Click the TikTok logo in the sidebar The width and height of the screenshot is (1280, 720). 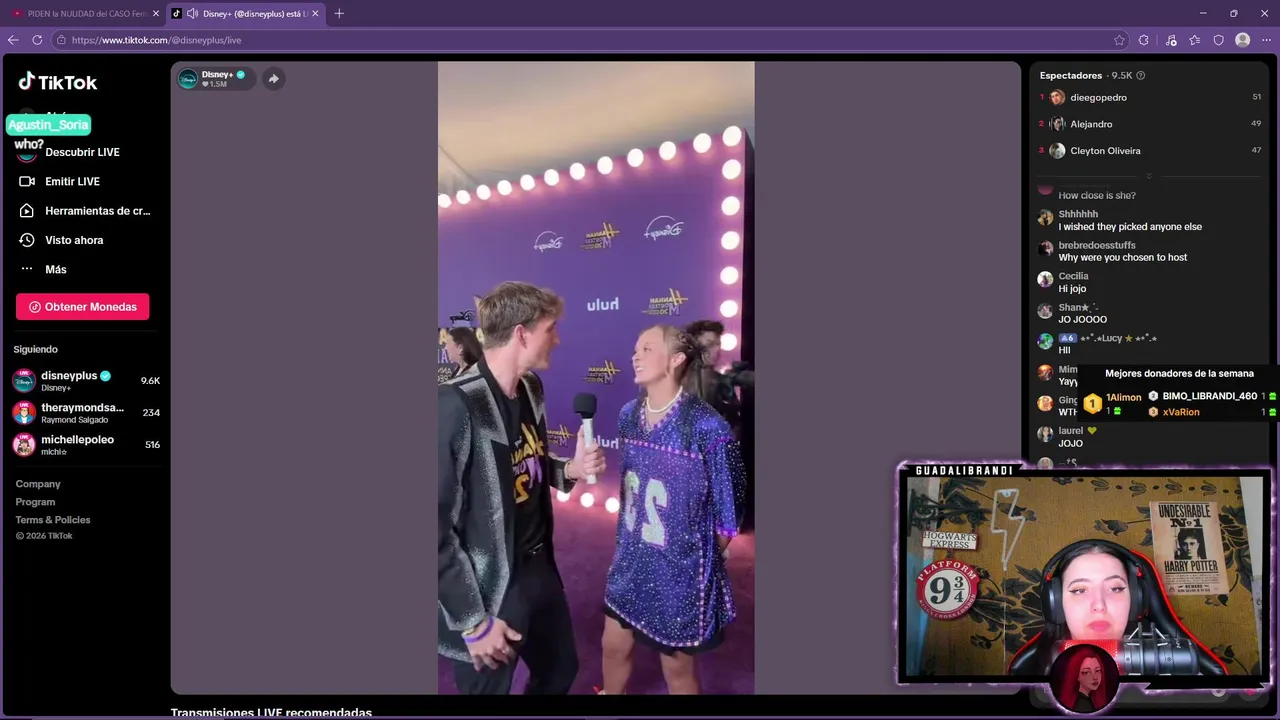57,82
